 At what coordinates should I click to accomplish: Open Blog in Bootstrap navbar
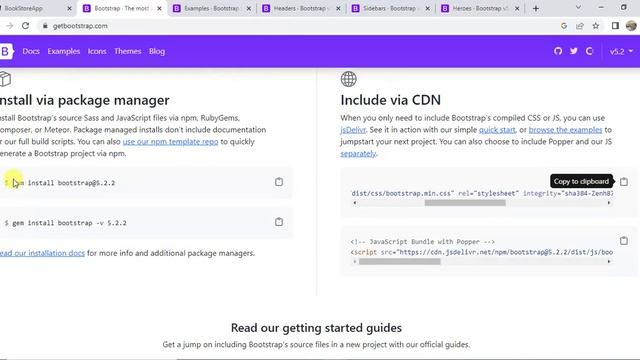click(157, 51)
